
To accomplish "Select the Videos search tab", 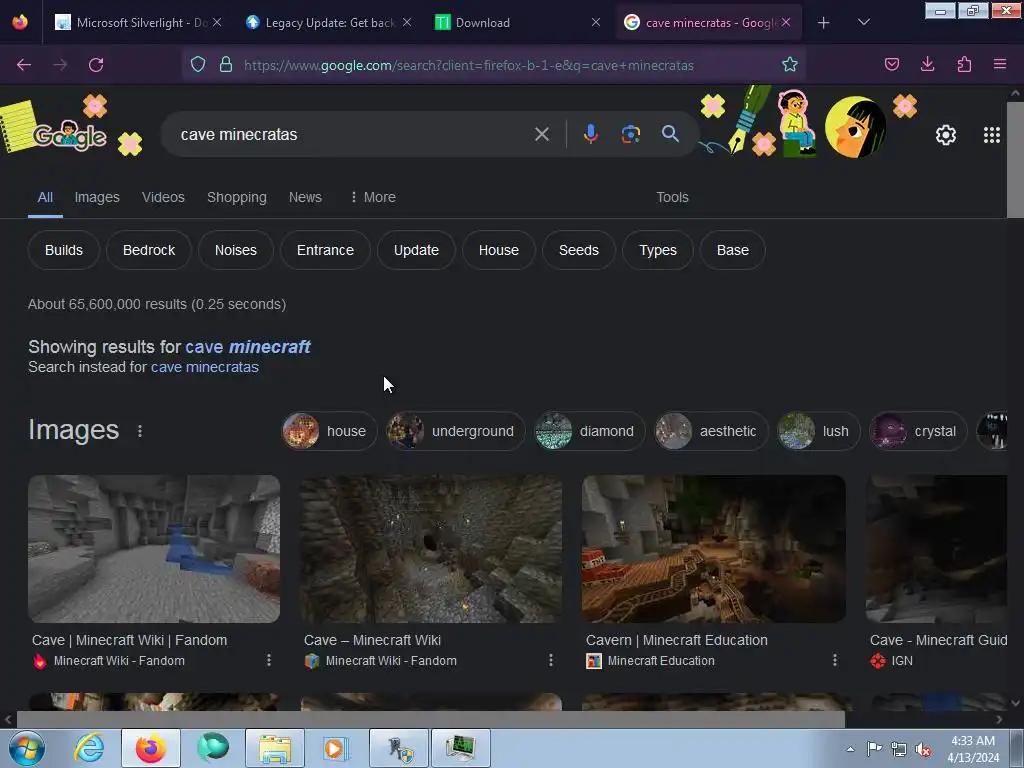I will click(x=163, y=197).
